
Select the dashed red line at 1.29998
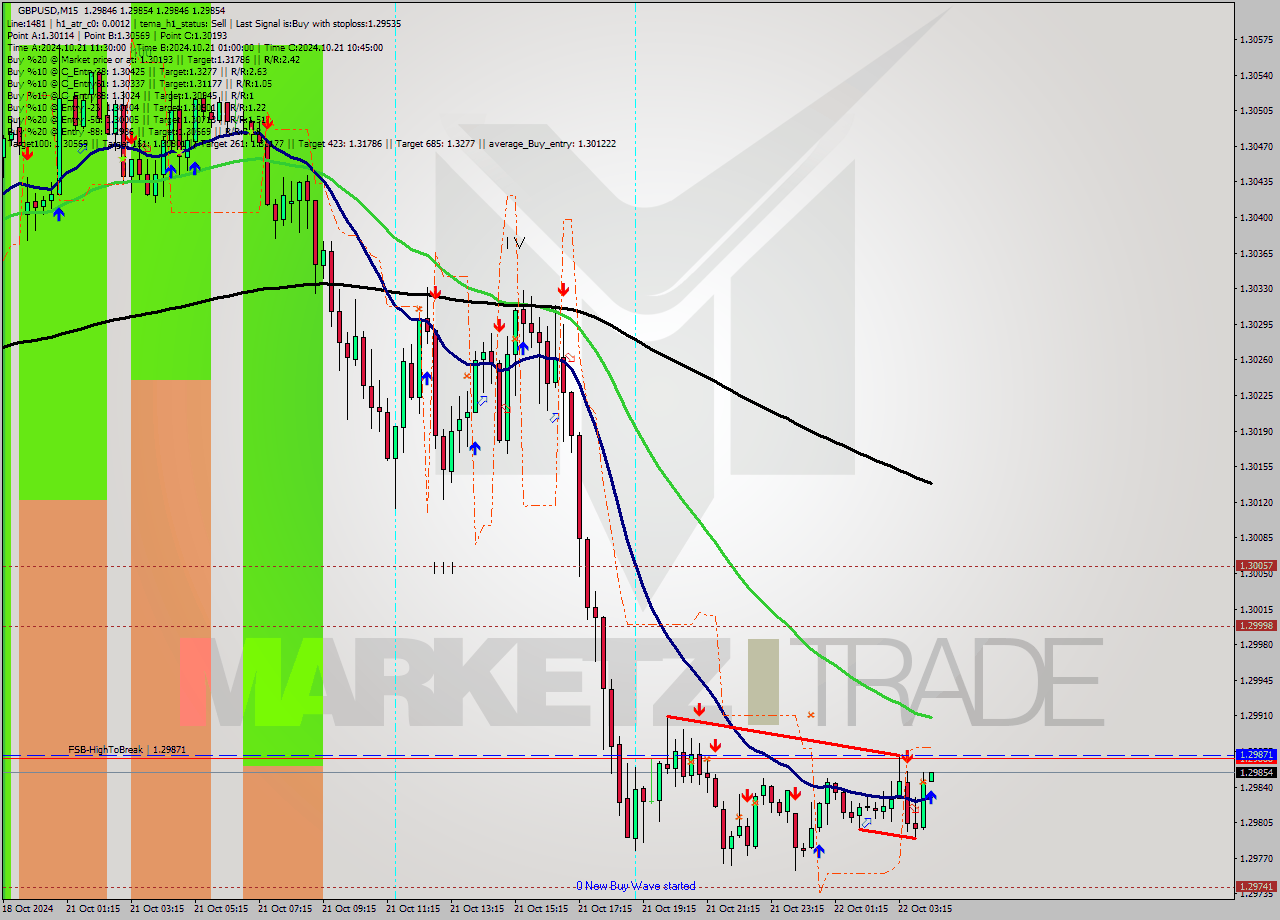[x=618, y=626]
